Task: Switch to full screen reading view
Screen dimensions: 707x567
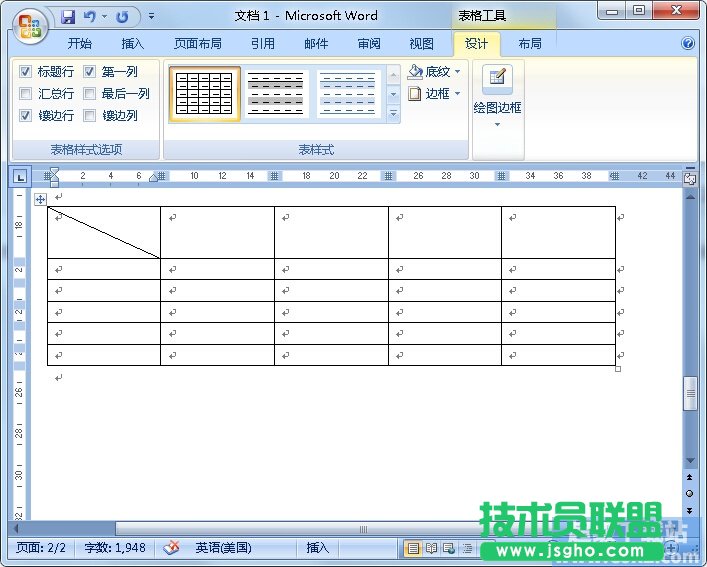Action: 431,548
